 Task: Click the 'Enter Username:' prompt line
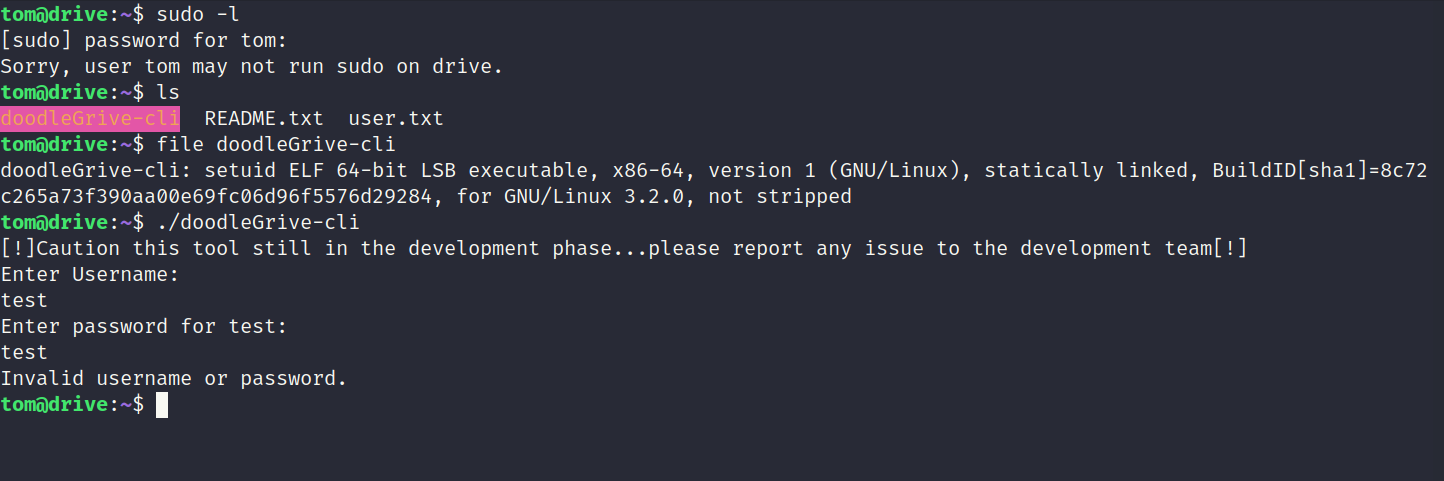coord(90,275)
